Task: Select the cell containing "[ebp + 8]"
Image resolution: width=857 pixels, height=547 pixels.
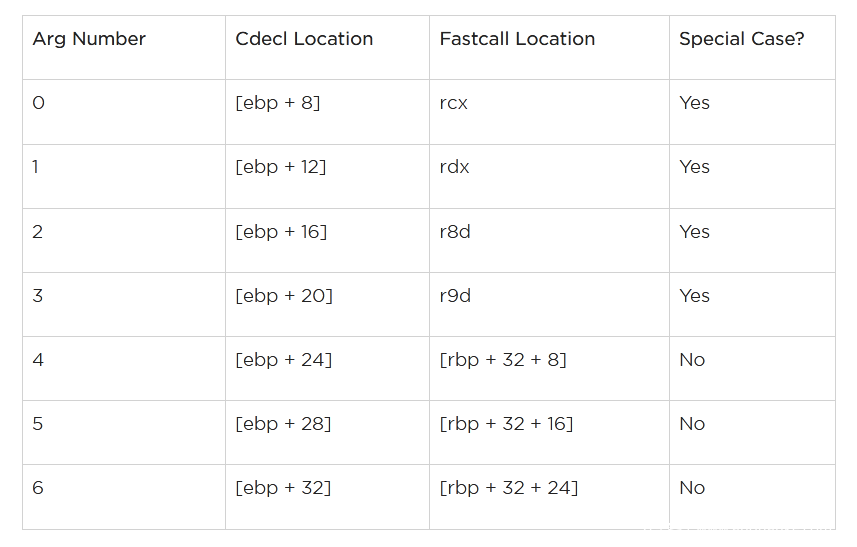Action: tap(278, 103)
